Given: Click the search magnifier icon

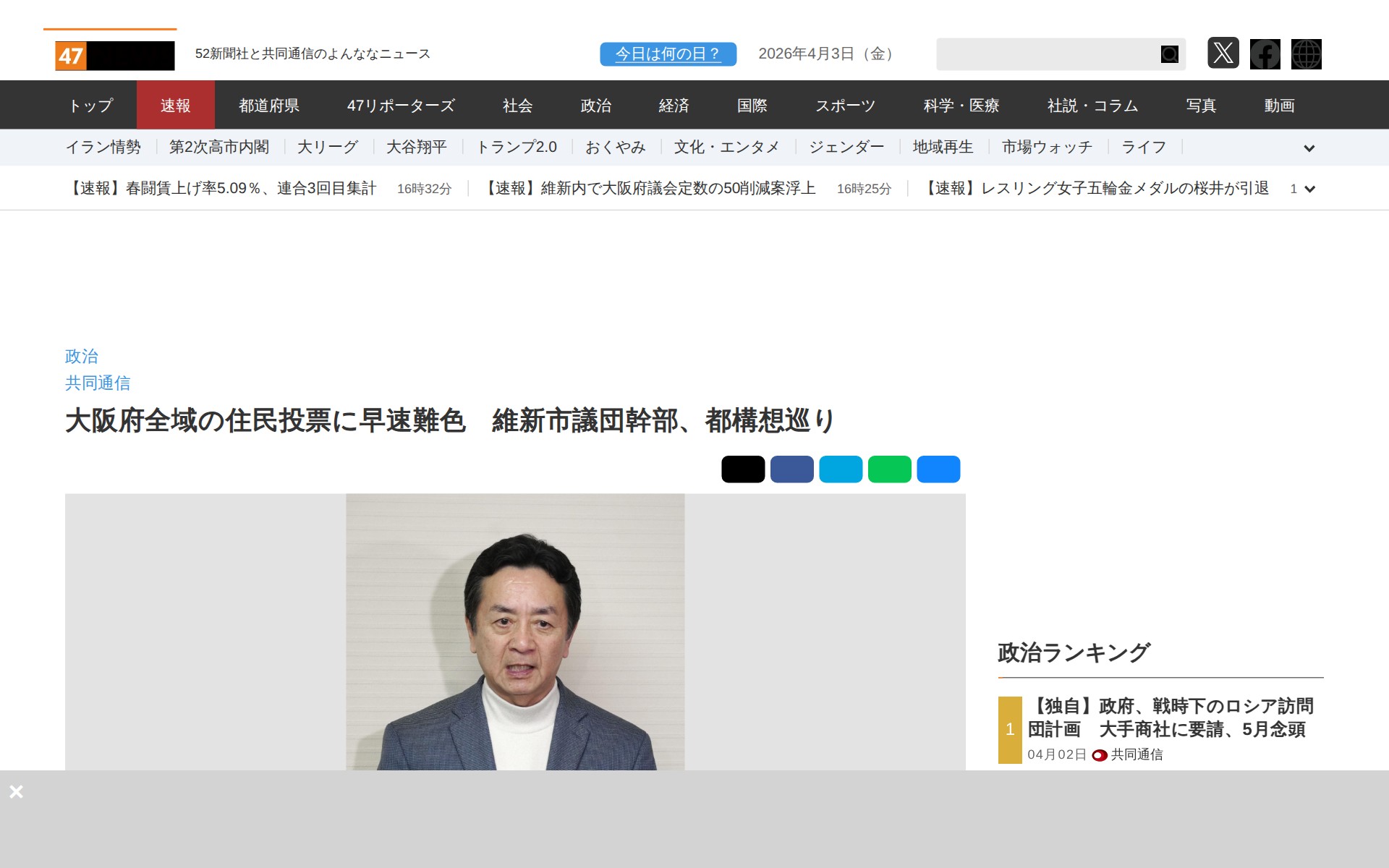Looking at the screenshot, I should pos(1169,54).
